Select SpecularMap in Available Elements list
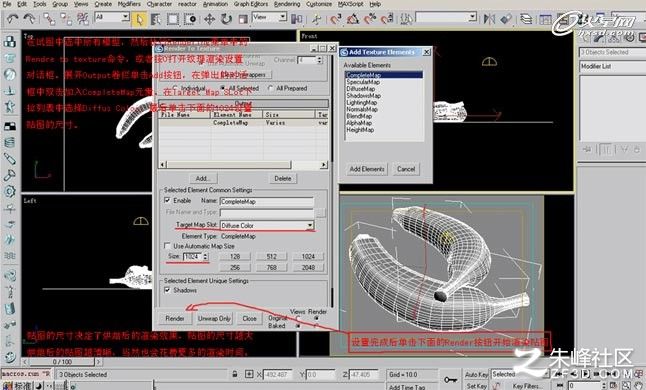Image resolution: width=646 pixels, height=390 pixels. click(x=363, y=82)
